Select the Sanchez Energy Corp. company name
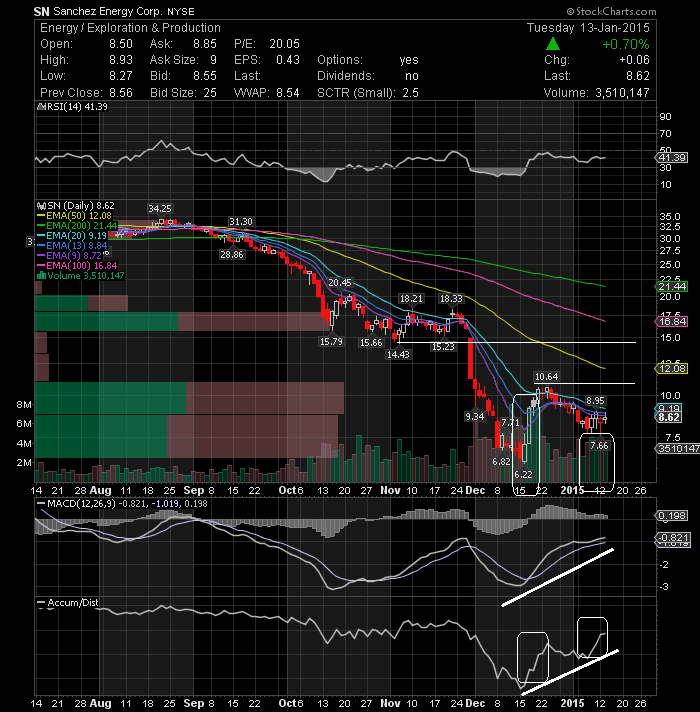Viewport: 700px width, 712px height. (108, 11)
